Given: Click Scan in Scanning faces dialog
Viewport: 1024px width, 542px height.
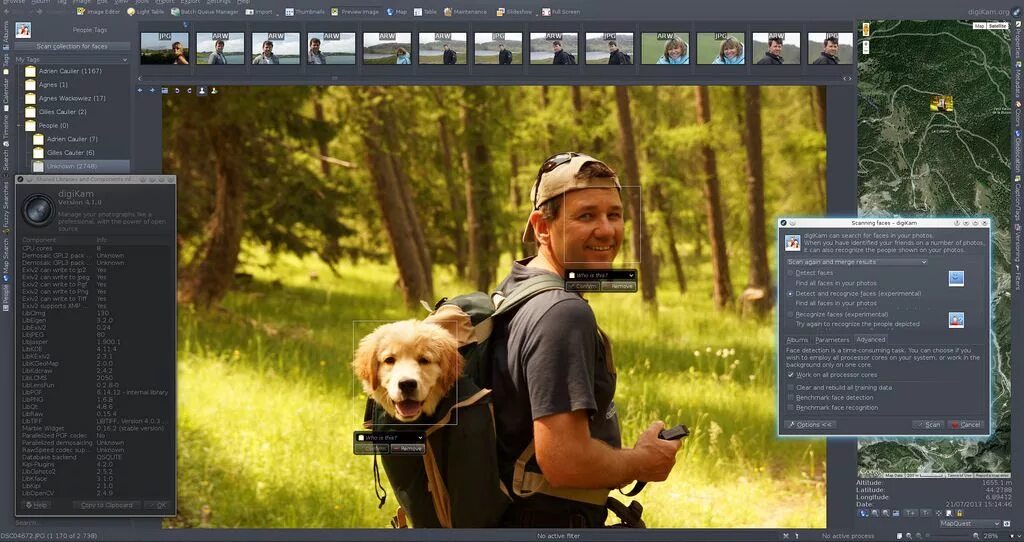Looking at the screenshot, I should coord(929,424).
